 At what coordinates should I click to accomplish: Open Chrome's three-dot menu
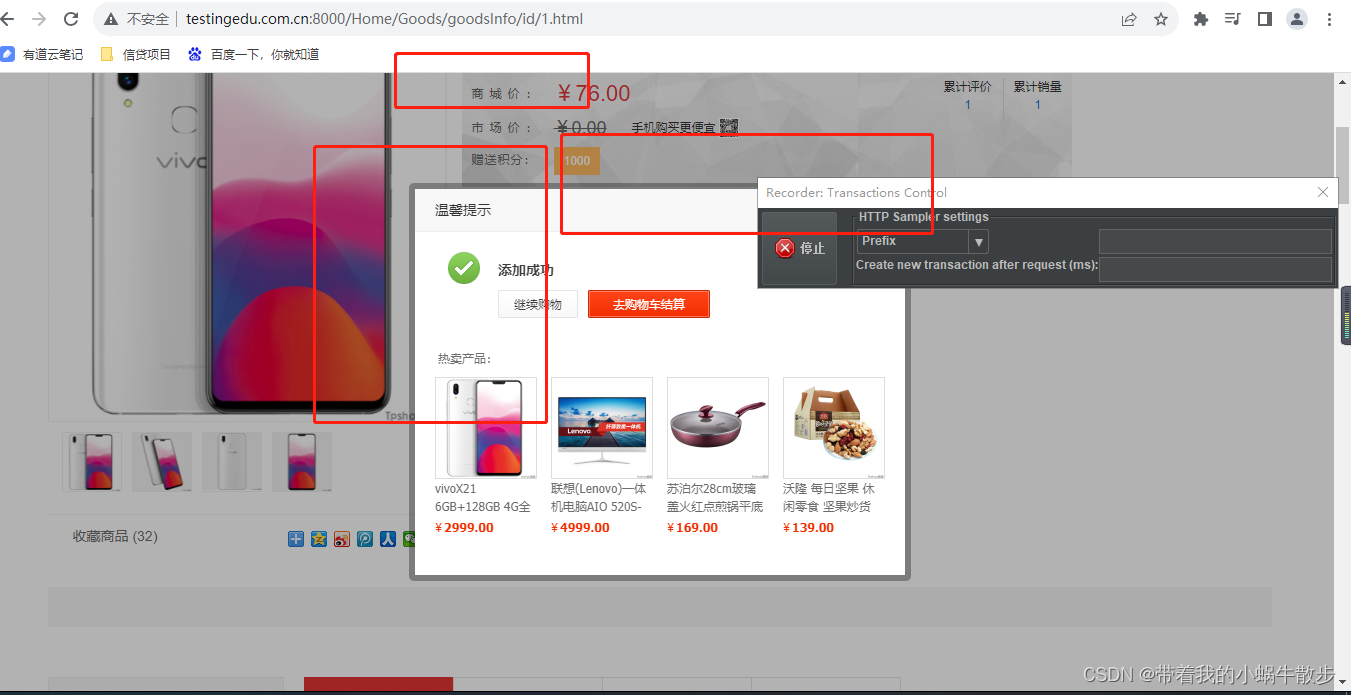point(1329,19)
